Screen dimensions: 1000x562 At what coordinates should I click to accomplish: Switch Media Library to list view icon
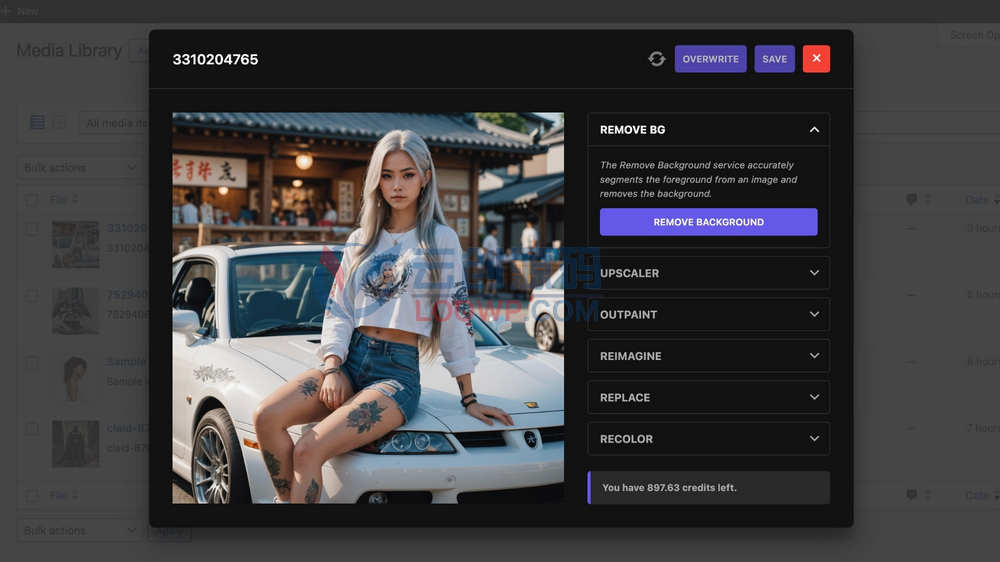[x=38, y=122]
